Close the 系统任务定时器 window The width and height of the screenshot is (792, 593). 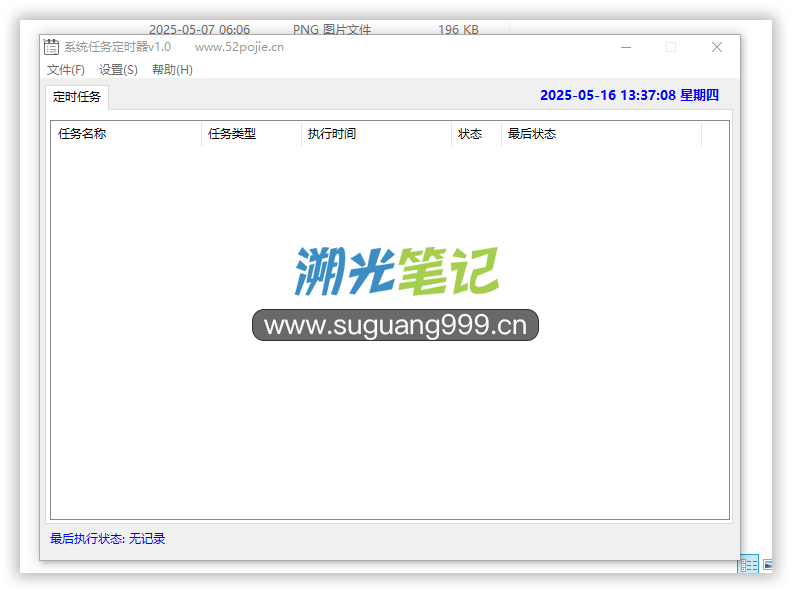(717, 47)
